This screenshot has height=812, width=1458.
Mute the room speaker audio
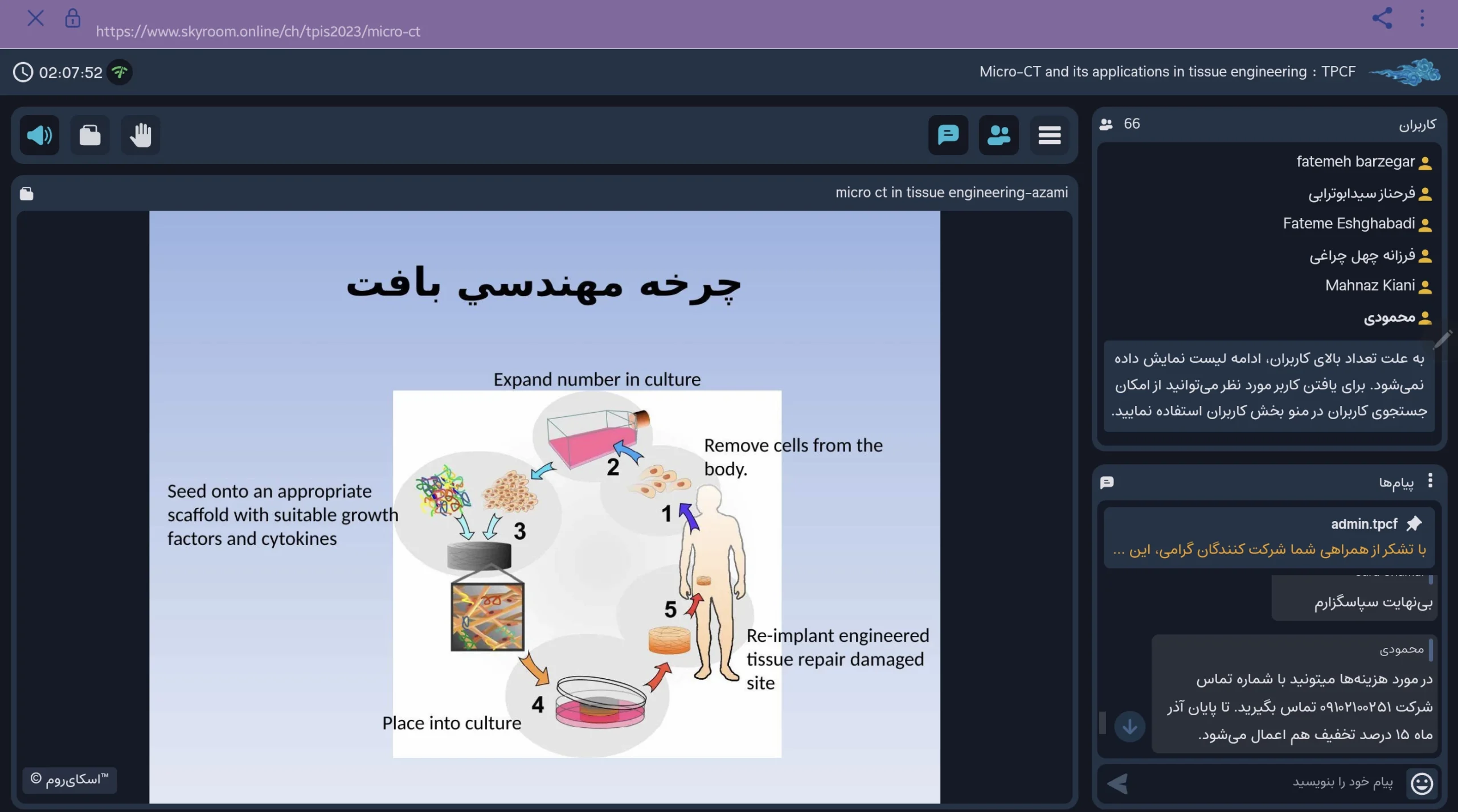pyautogui.click(x=39, y=135)
